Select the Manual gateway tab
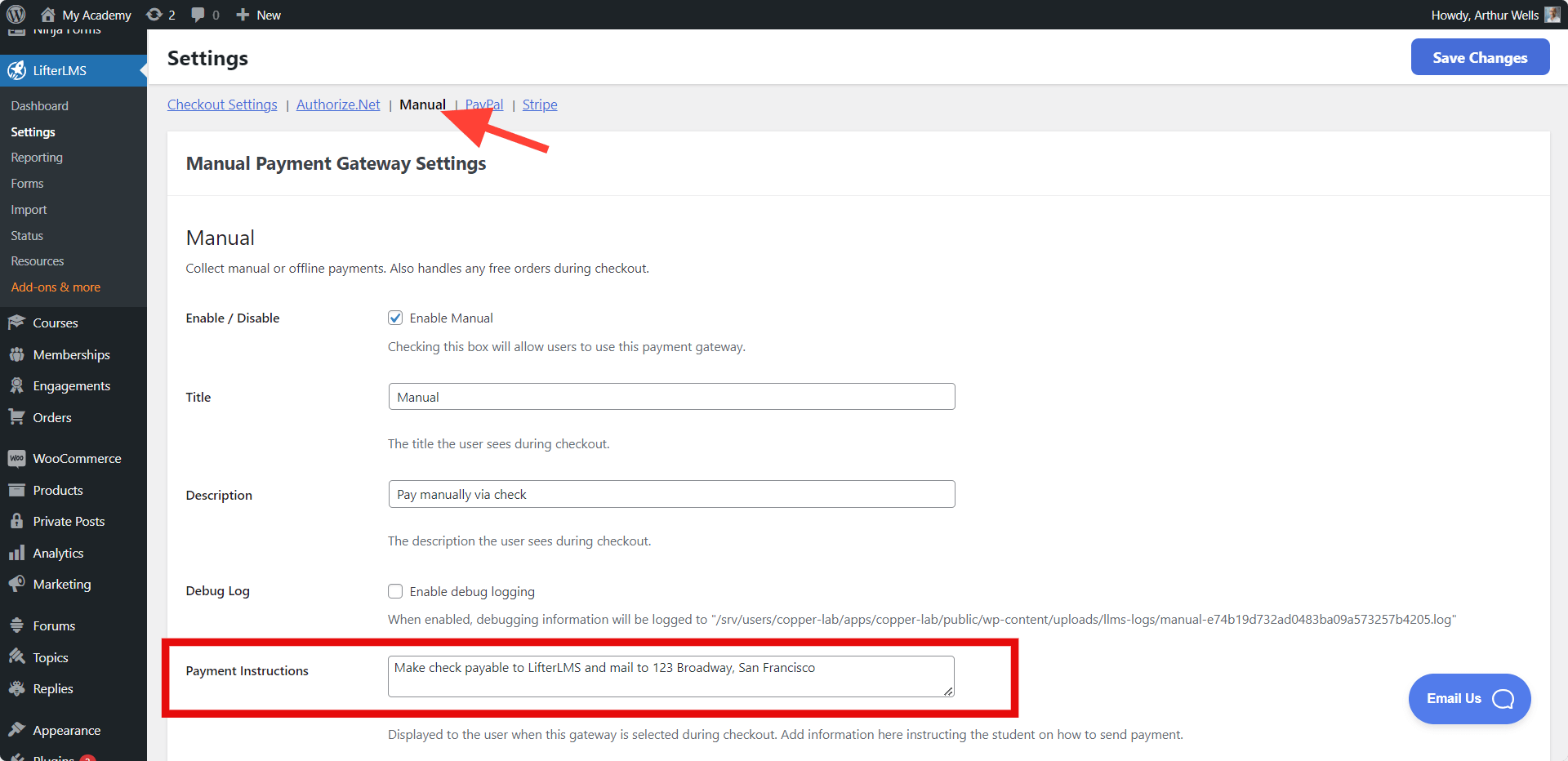 [x=422, y=105]
